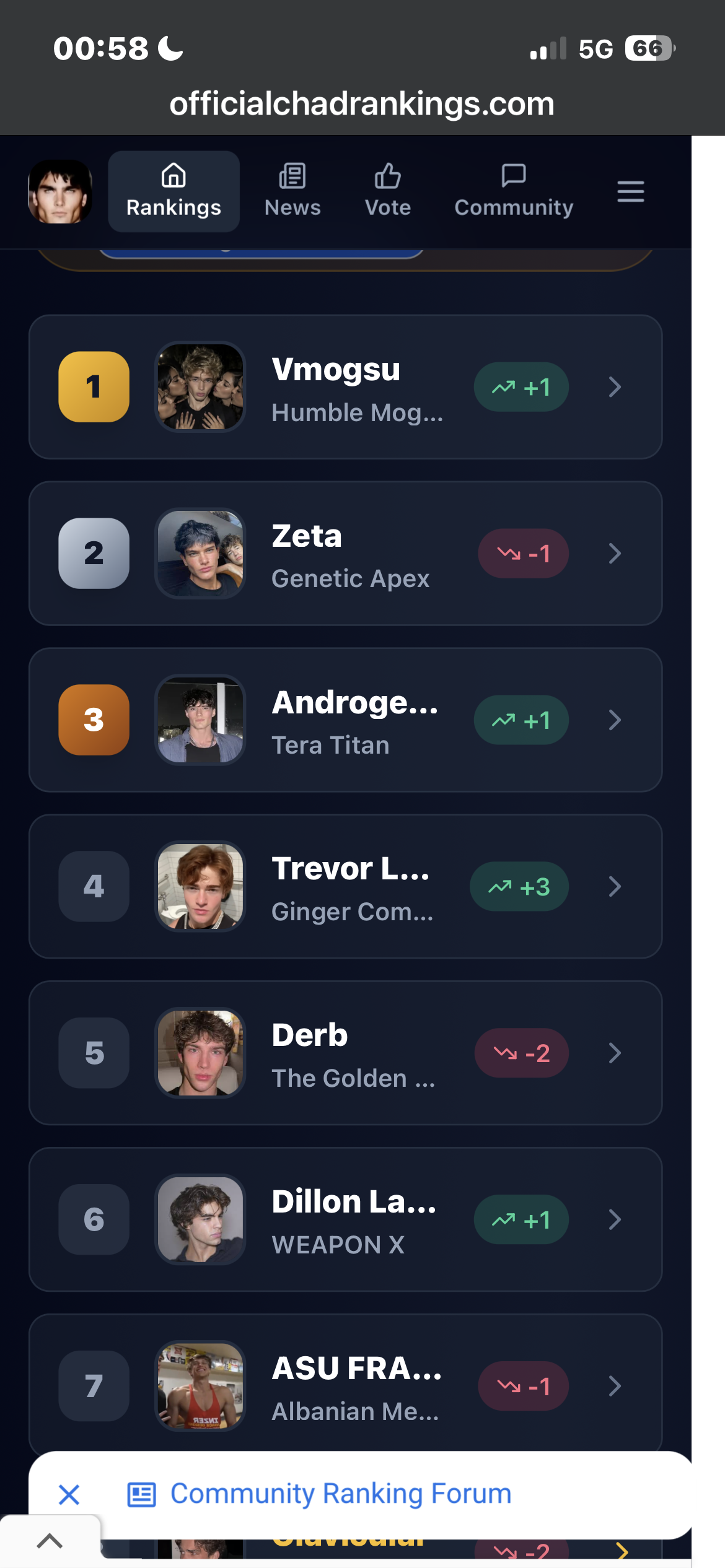Image resolution: width=725 pixels, height=1568 pixels.
Task: Switch to the Community tab
Action: (x=514, y=191)
